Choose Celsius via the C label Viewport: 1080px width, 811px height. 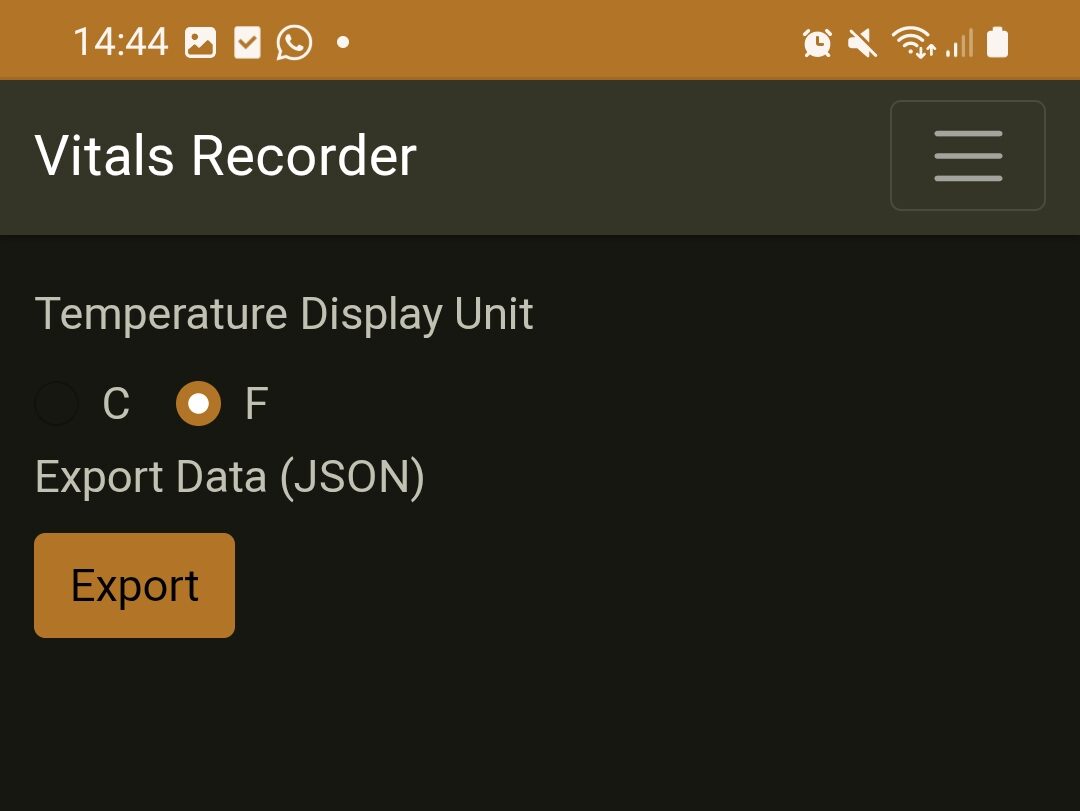coord(116,403)
